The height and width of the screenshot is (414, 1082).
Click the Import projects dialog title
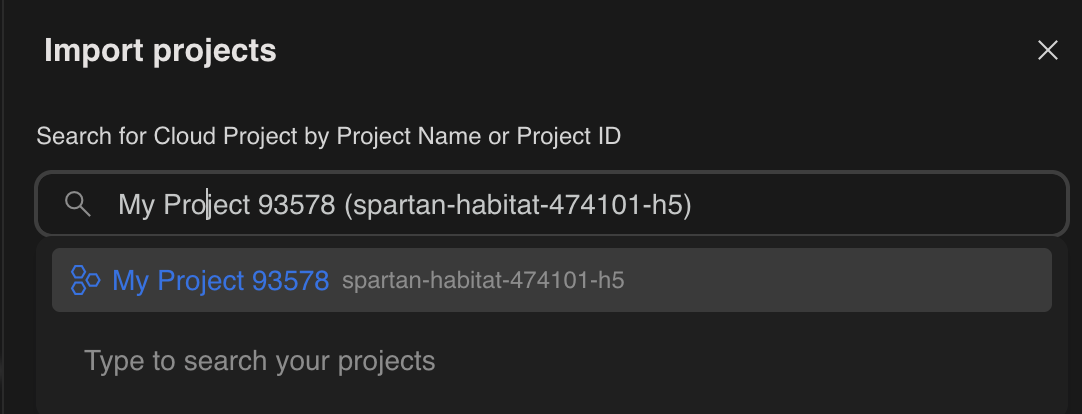point(160,51)
